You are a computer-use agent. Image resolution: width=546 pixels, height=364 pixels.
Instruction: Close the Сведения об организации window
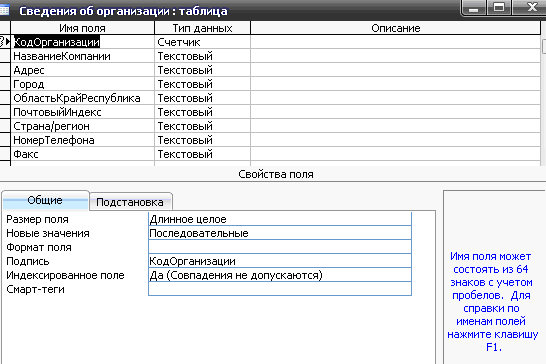[532, 7]
